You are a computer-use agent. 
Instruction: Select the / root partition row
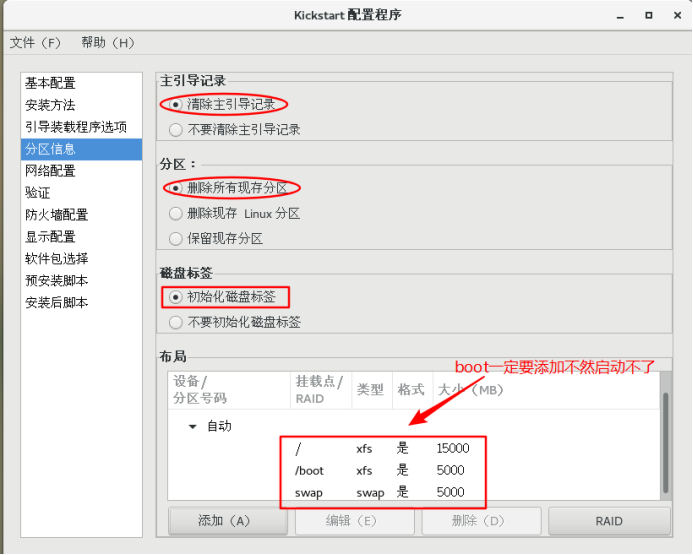point(414,449)
